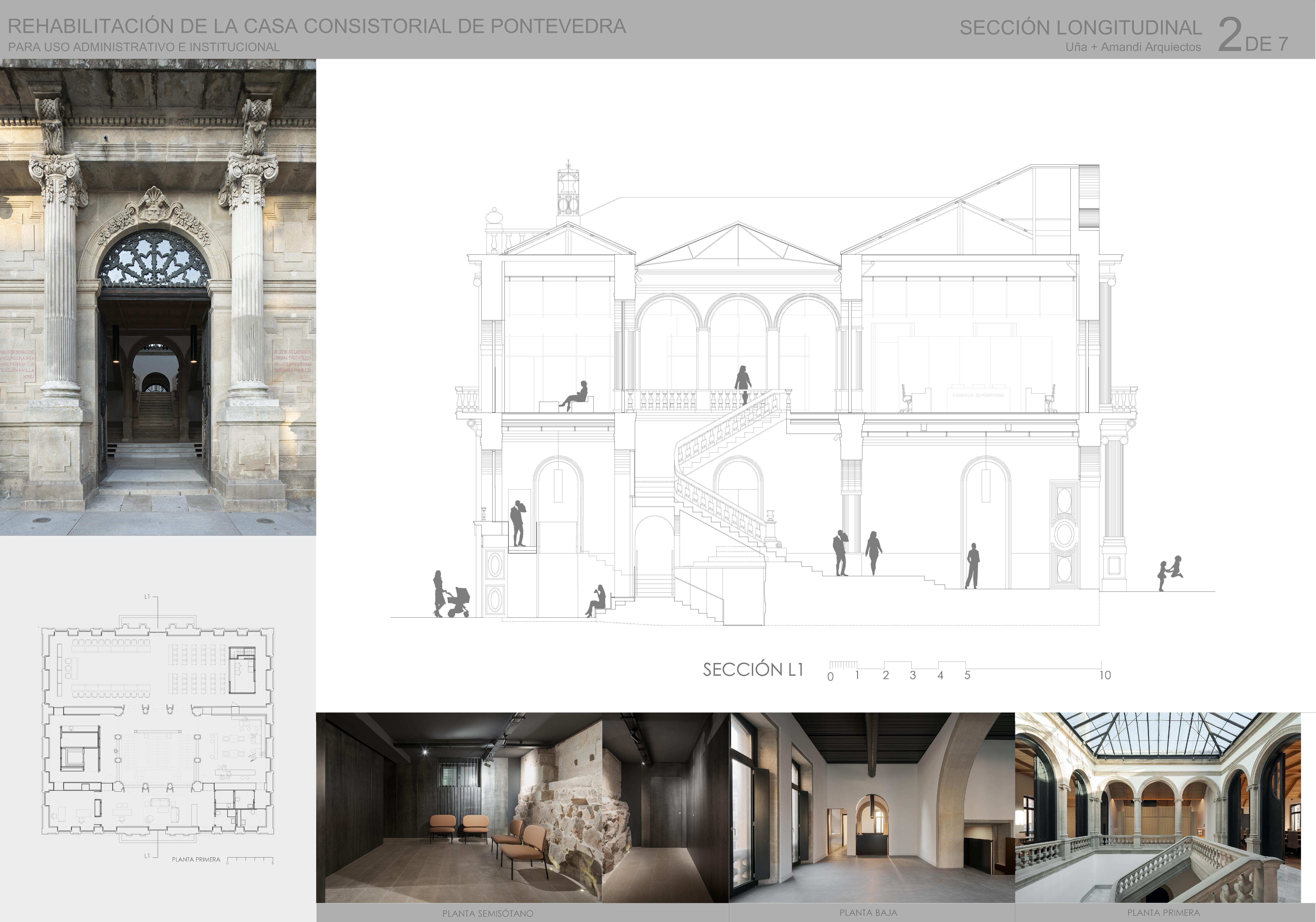
Task: Click the PLANTA SEMISÓTANO caption
Action: (488, 913)
